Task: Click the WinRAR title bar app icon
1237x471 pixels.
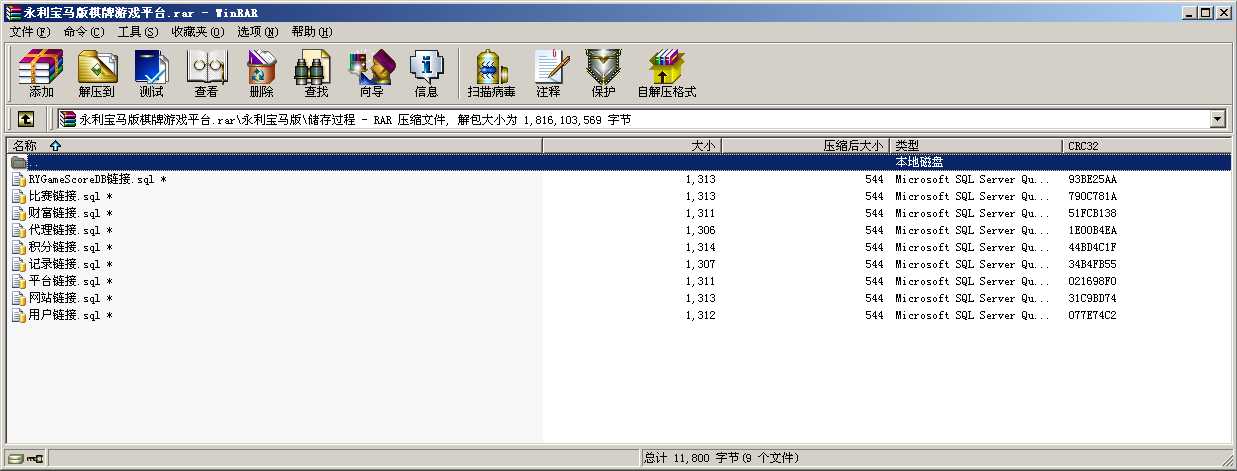Action: coord(13,13)
